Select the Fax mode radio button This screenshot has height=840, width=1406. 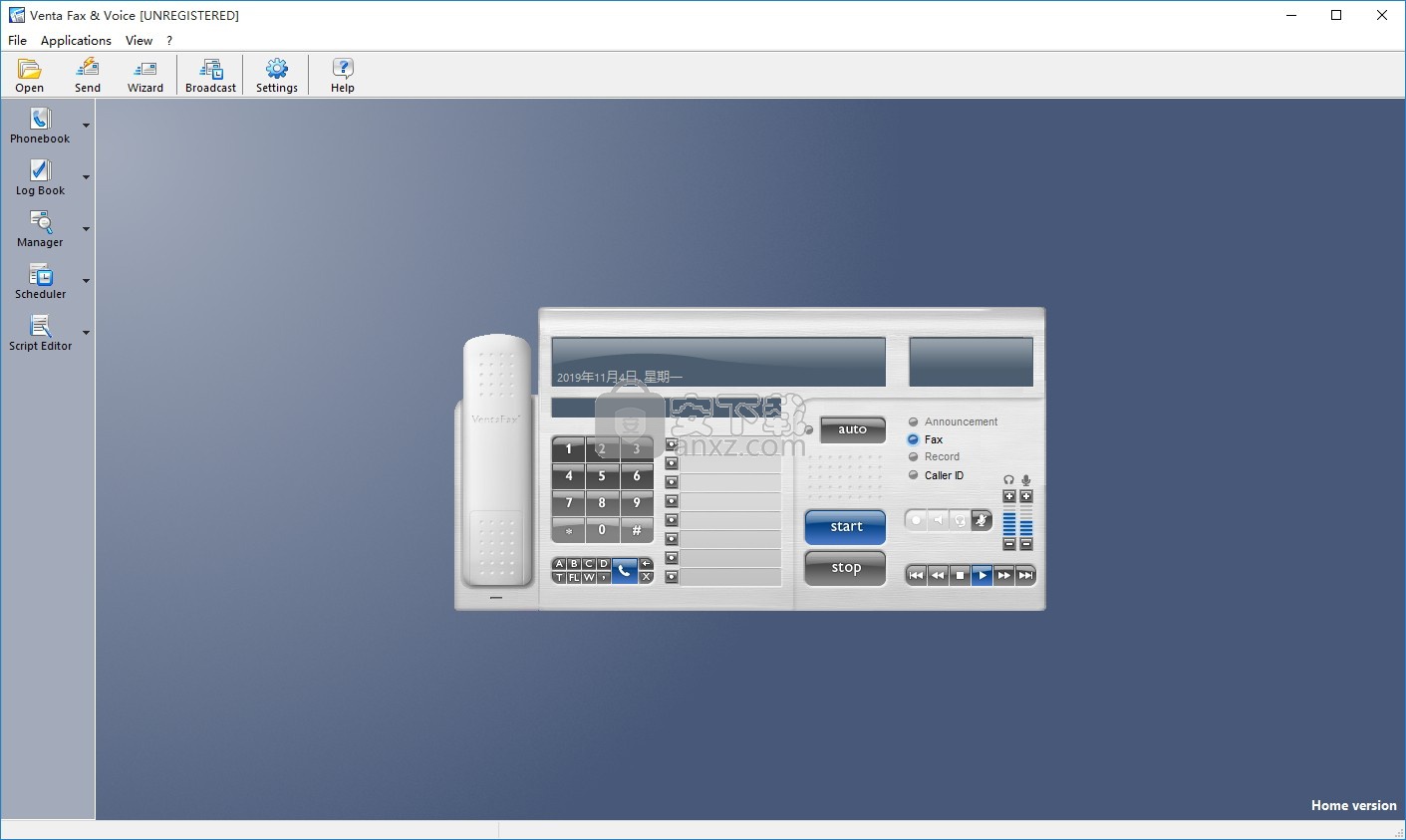pos(913,439)
